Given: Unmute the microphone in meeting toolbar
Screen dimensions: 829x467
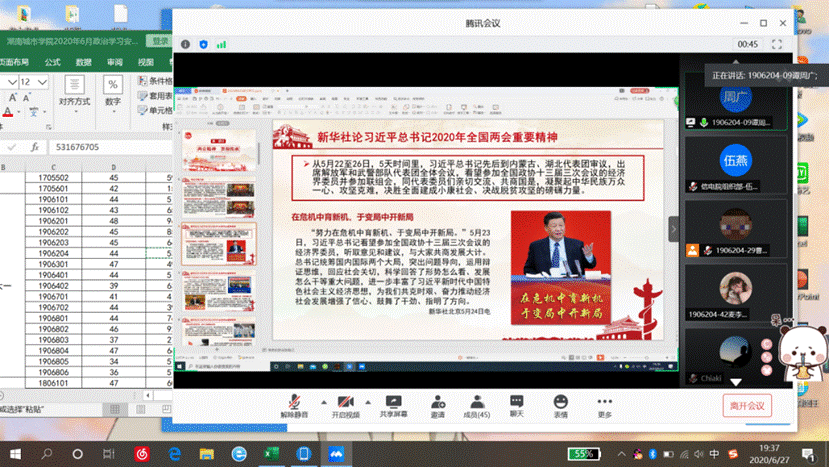Looking at the screenshot, I should (293, 400).
